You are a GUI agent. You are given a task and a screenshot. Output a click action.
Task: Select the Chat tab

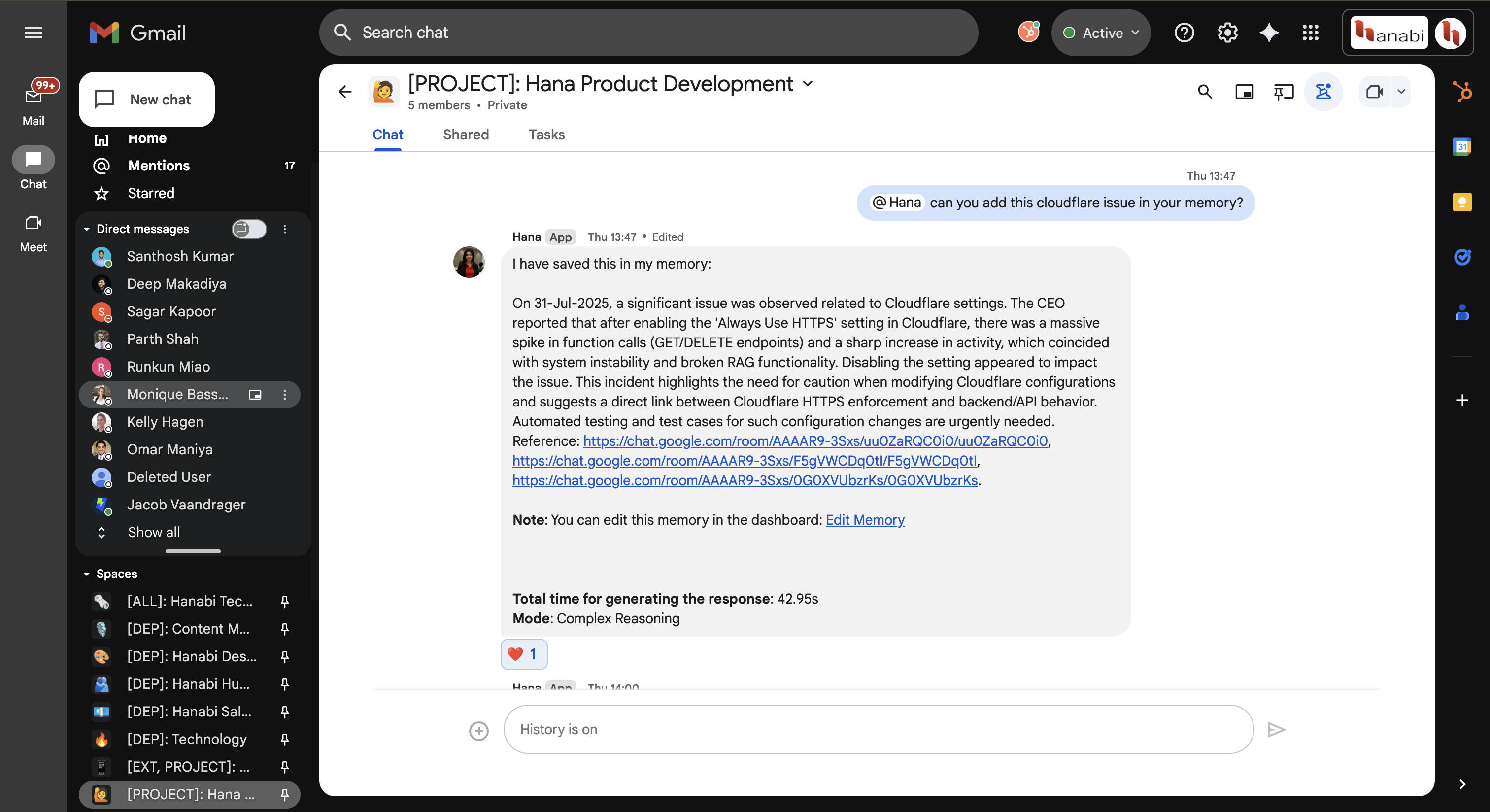tap(388, 134)
